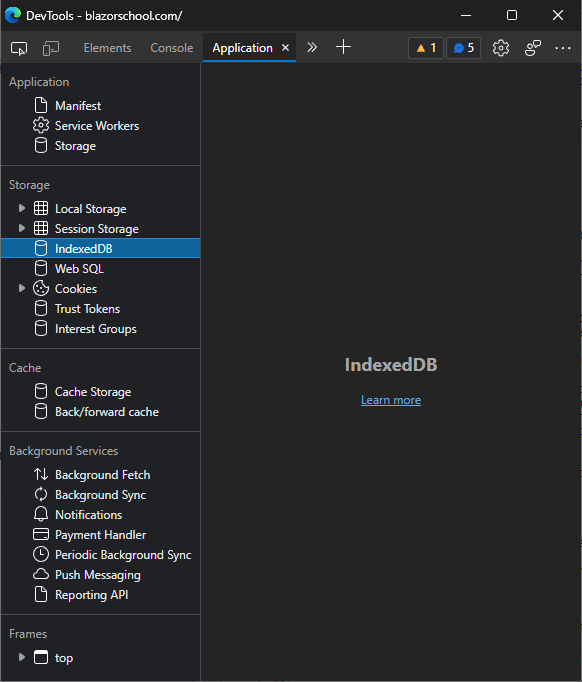Click the Periodic Background Sync clock icon

41,555
